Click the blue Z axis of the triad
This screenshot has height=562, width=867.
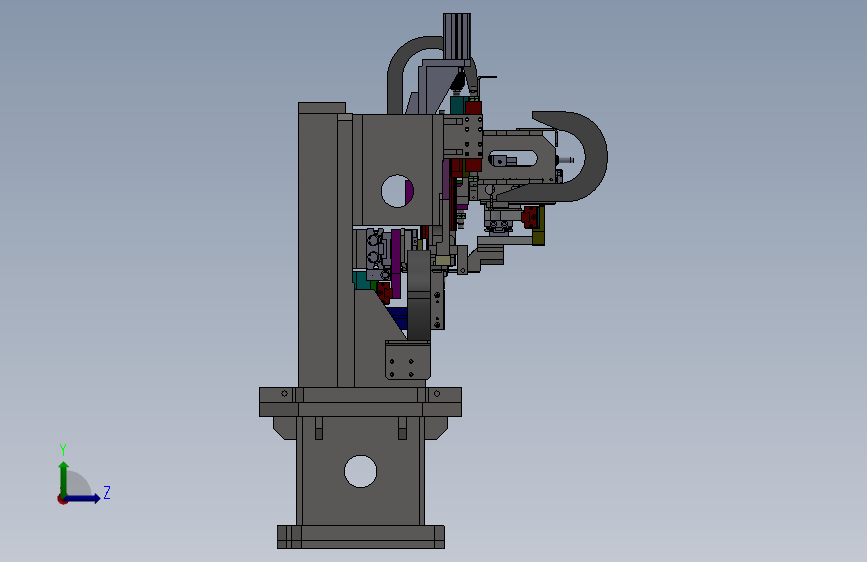click(x=83, y=498)
